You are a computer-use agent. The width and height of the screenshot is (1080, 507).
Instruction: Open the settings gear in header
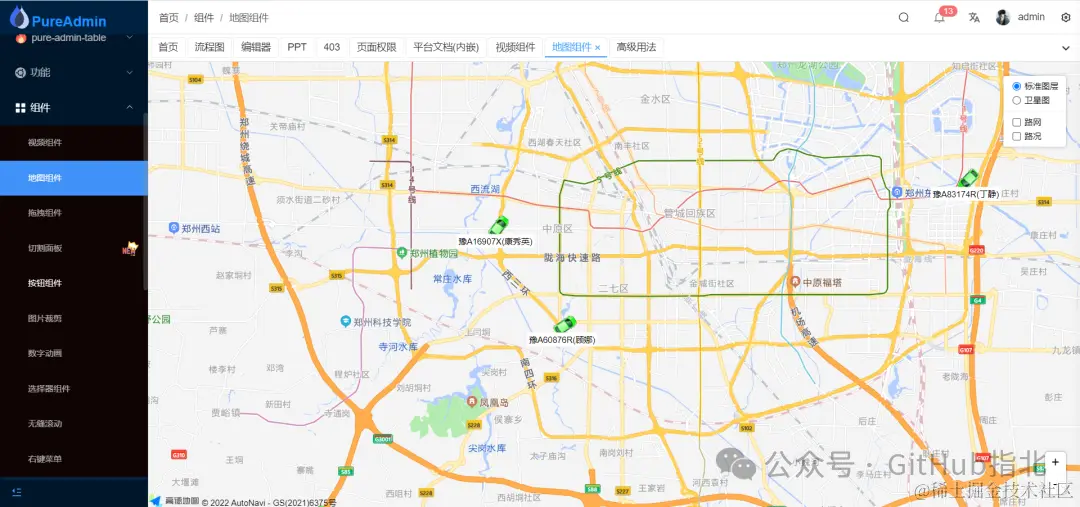click(x=1066, y=18)
